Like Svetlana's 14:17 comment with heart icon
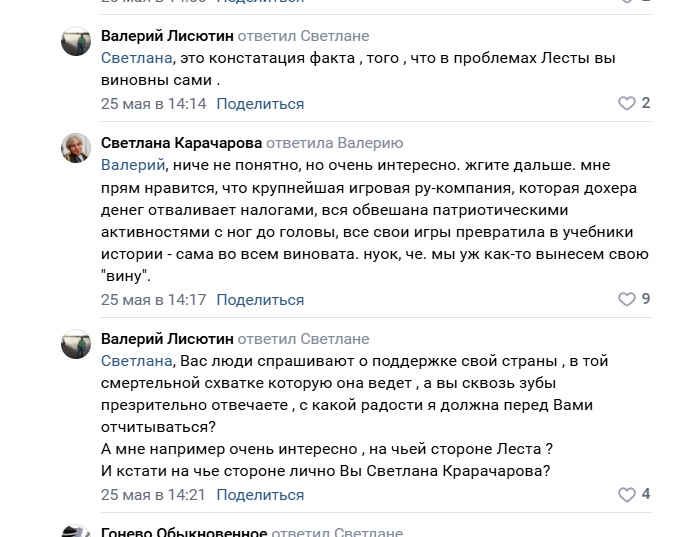 click(x=627, y=299)
